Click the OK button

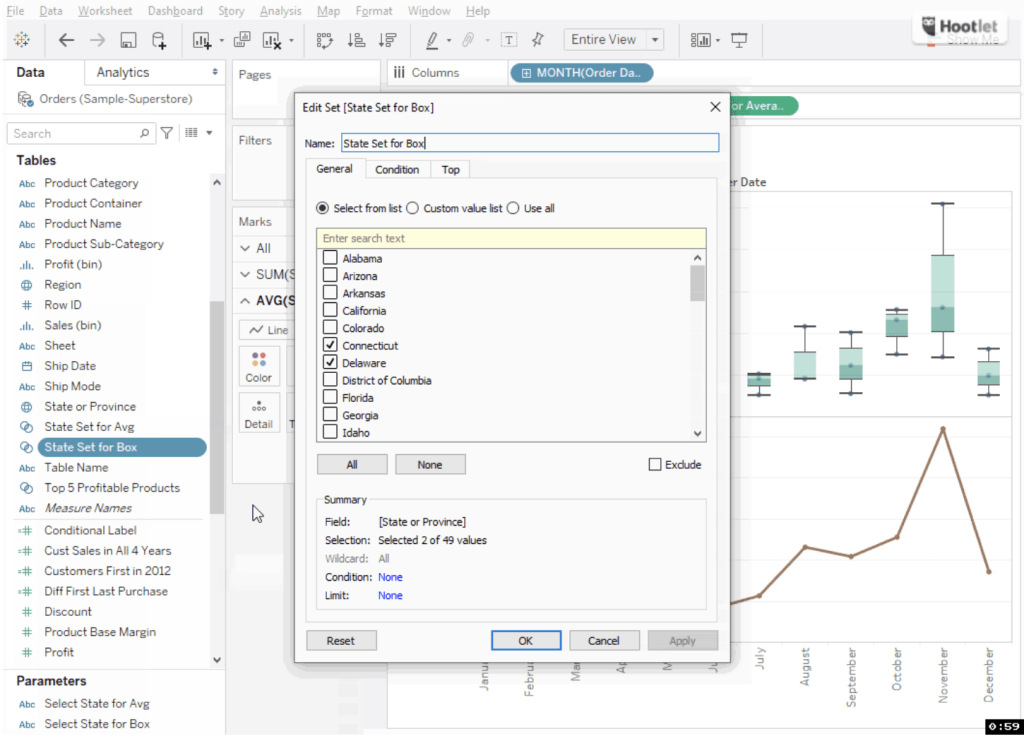click(525, 640)
